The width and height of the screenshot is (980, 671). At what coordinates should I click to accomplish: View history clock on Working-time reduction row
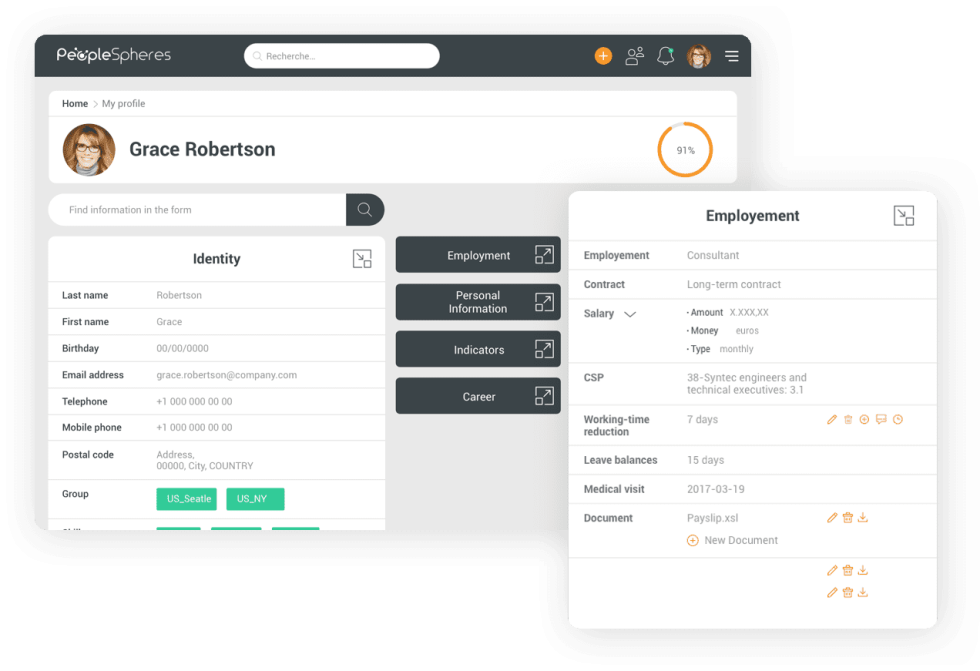(898, 420)
